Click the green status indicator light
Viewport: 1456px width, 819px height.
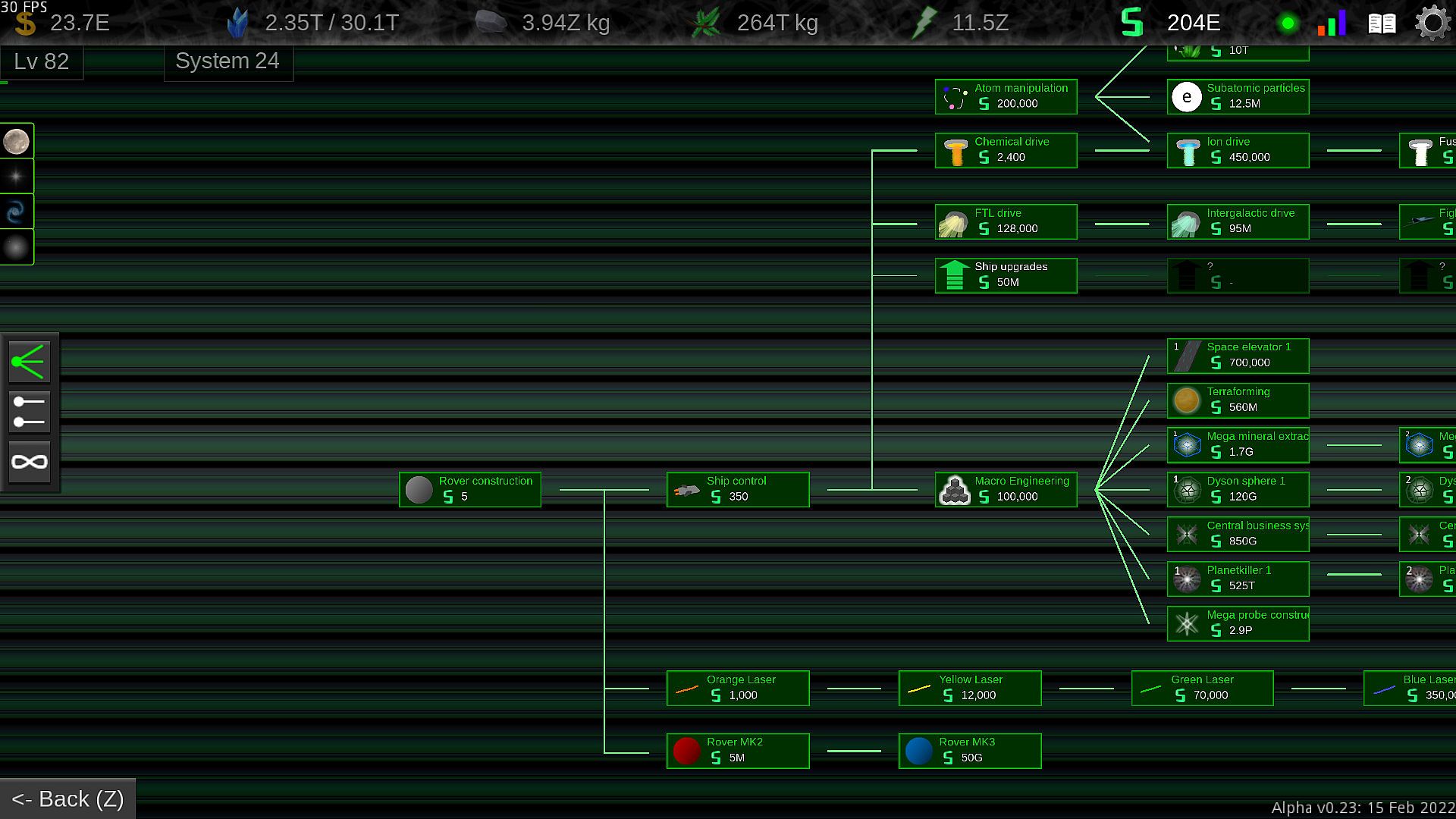(x=1287, y=24)
